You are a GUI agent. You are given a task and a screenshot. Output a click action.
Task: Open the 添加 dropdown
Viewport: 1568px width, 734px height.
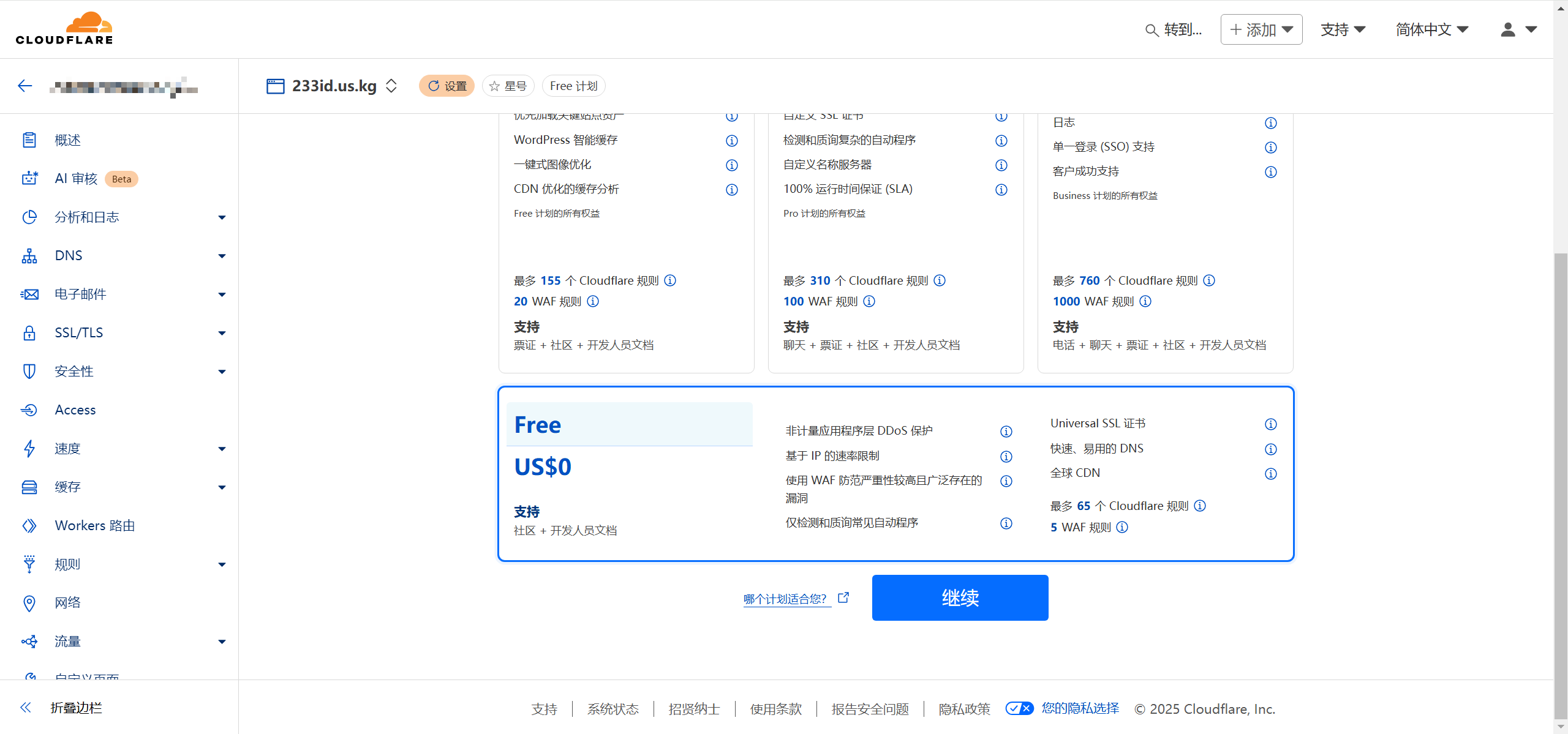click(x=1262, y=29)
